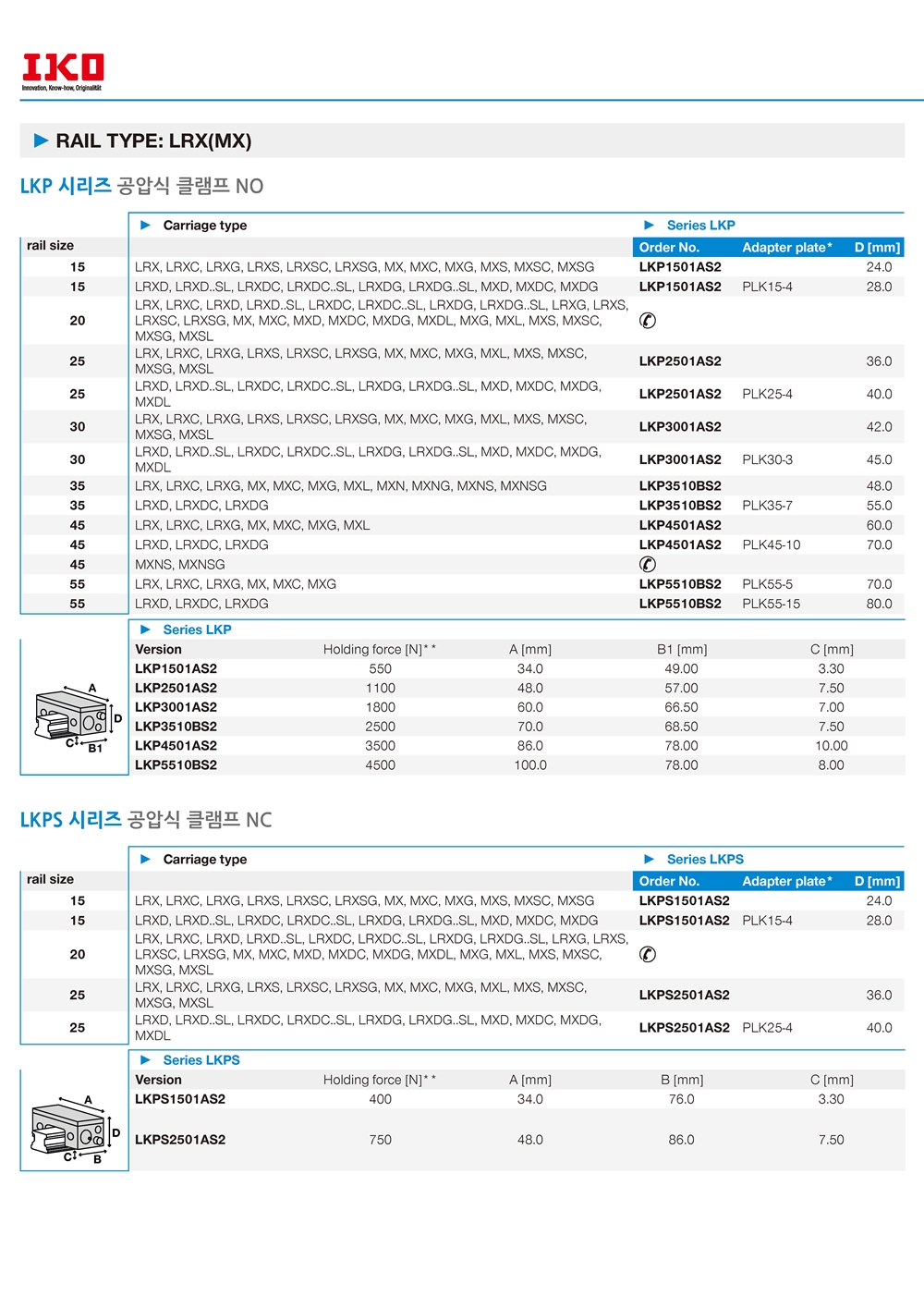Image resolution: width=924 pixels, height=1308 pixels.
Task: Click 'LKPS1501AS2' in the Version column
Action: click(x=180, y=1099)
